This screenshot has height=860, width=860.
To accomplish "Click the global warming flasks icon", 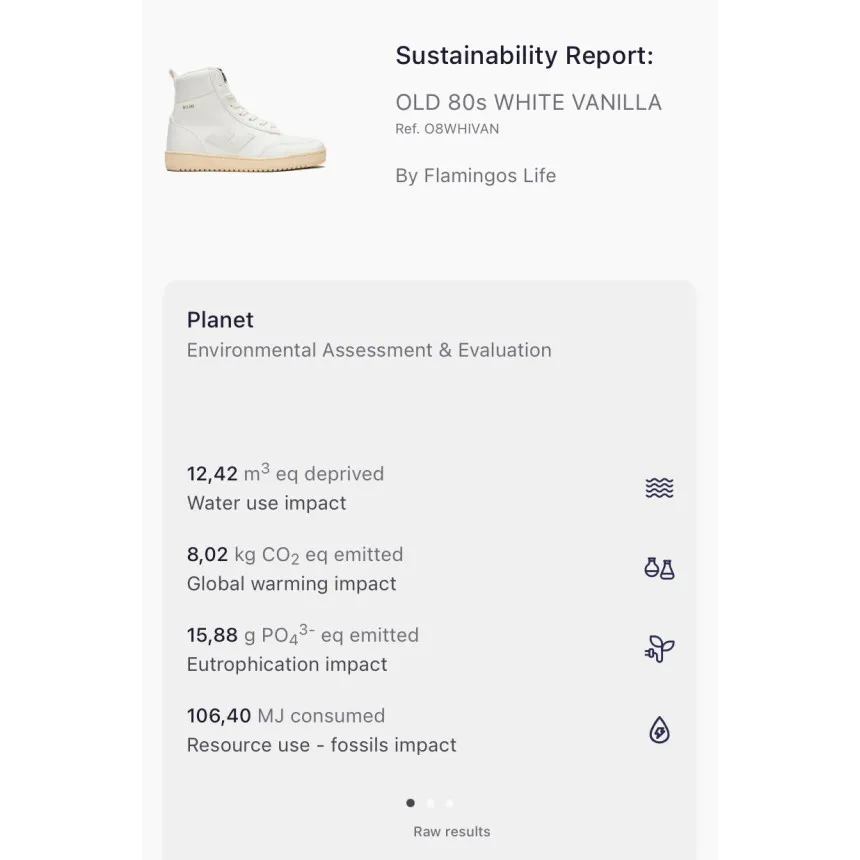I will (x=659, y=568).
